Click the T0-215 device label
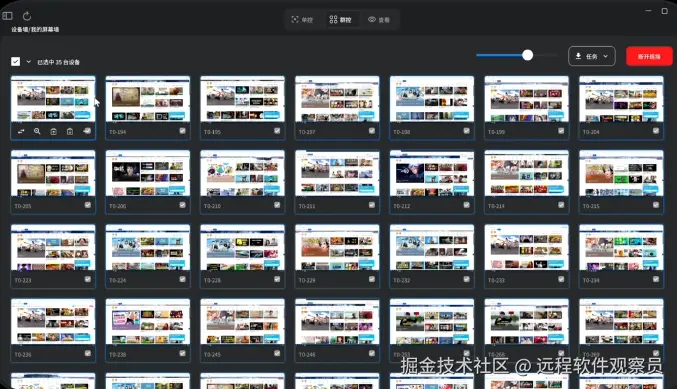677x389 pixels. click(x=591, y=206)
